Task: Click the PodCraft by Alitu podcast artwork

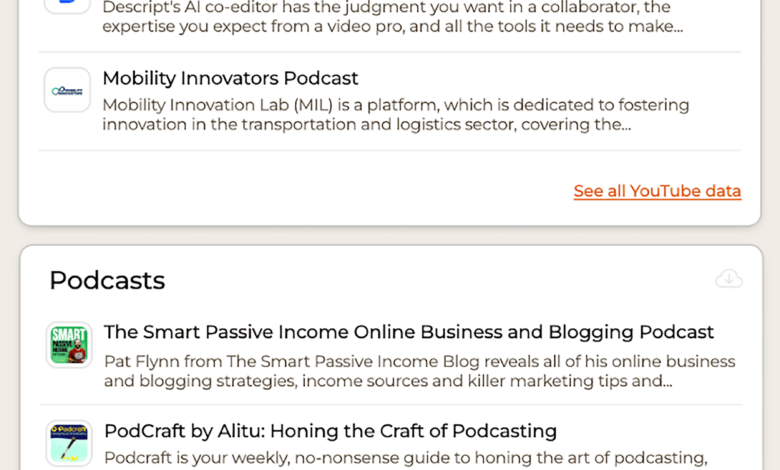Action: (69, 443)
